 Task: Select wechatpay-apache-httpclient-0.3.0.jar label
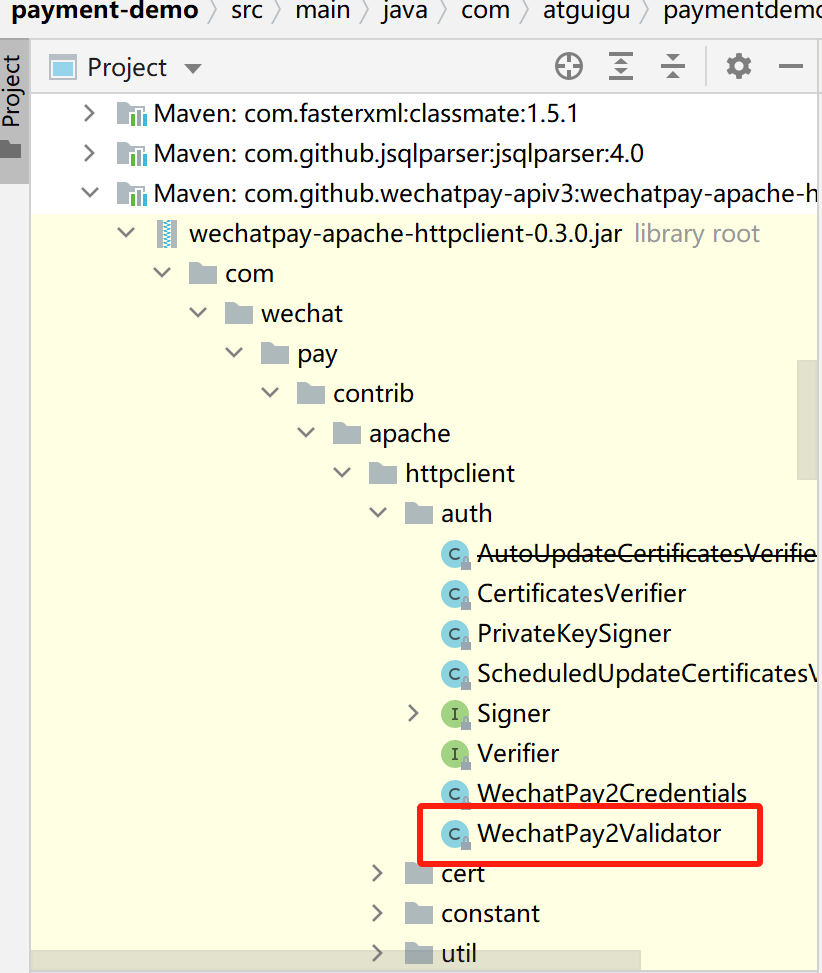(406, 233)
